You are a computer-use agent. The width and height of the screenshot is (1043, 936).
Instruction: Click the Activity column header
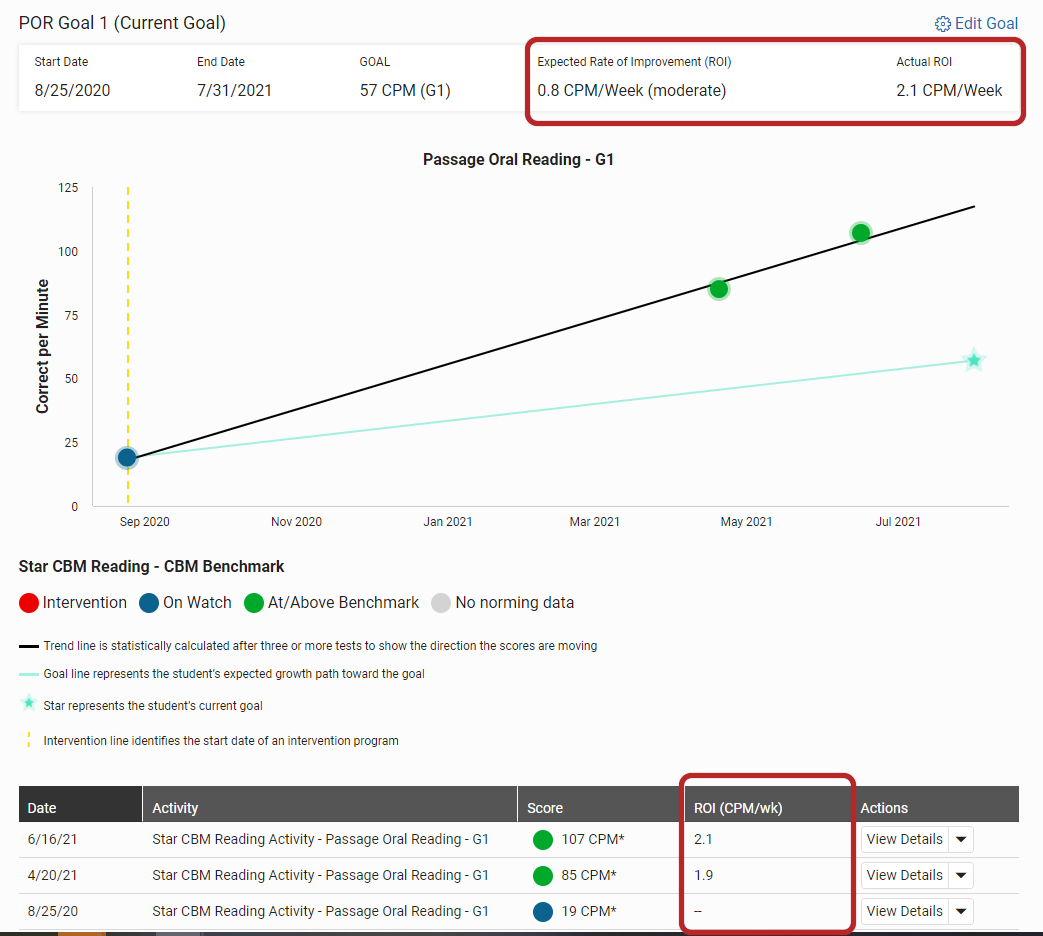pyautogui.click(x=330, y=804)
